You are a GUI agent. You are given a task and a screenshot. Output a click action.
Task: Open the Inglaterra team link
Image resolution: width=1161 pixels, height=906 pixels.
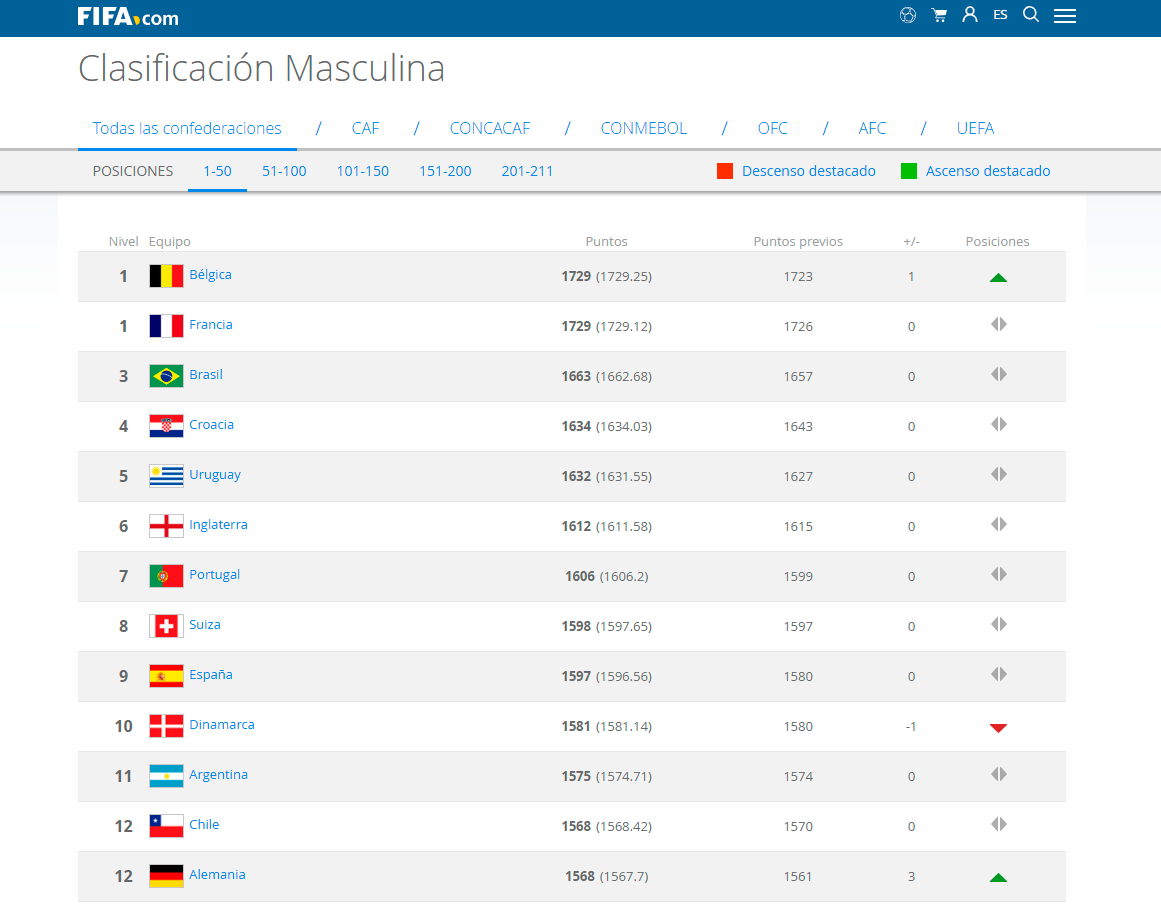click(x=218, y=525)
